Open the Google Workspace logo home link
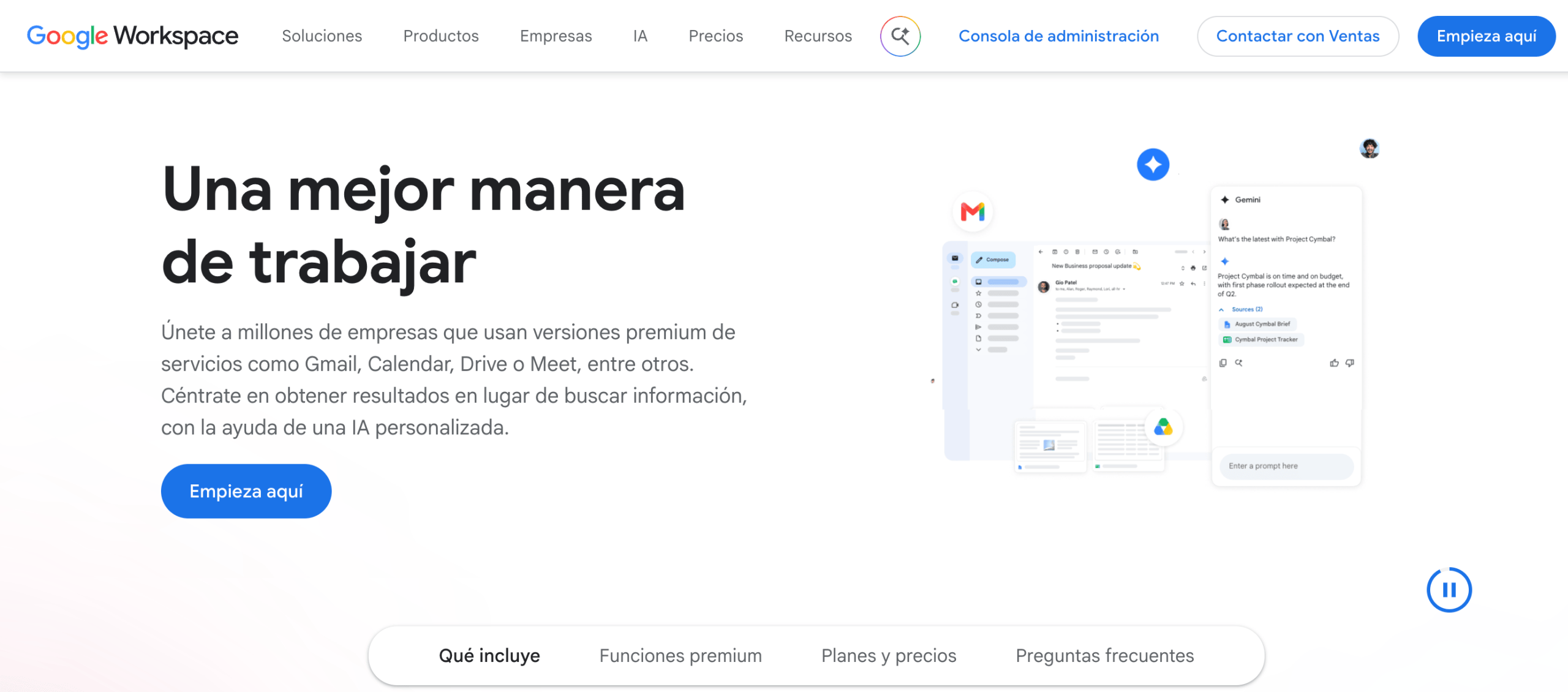1568x692 pixels. tap(132, 36)
